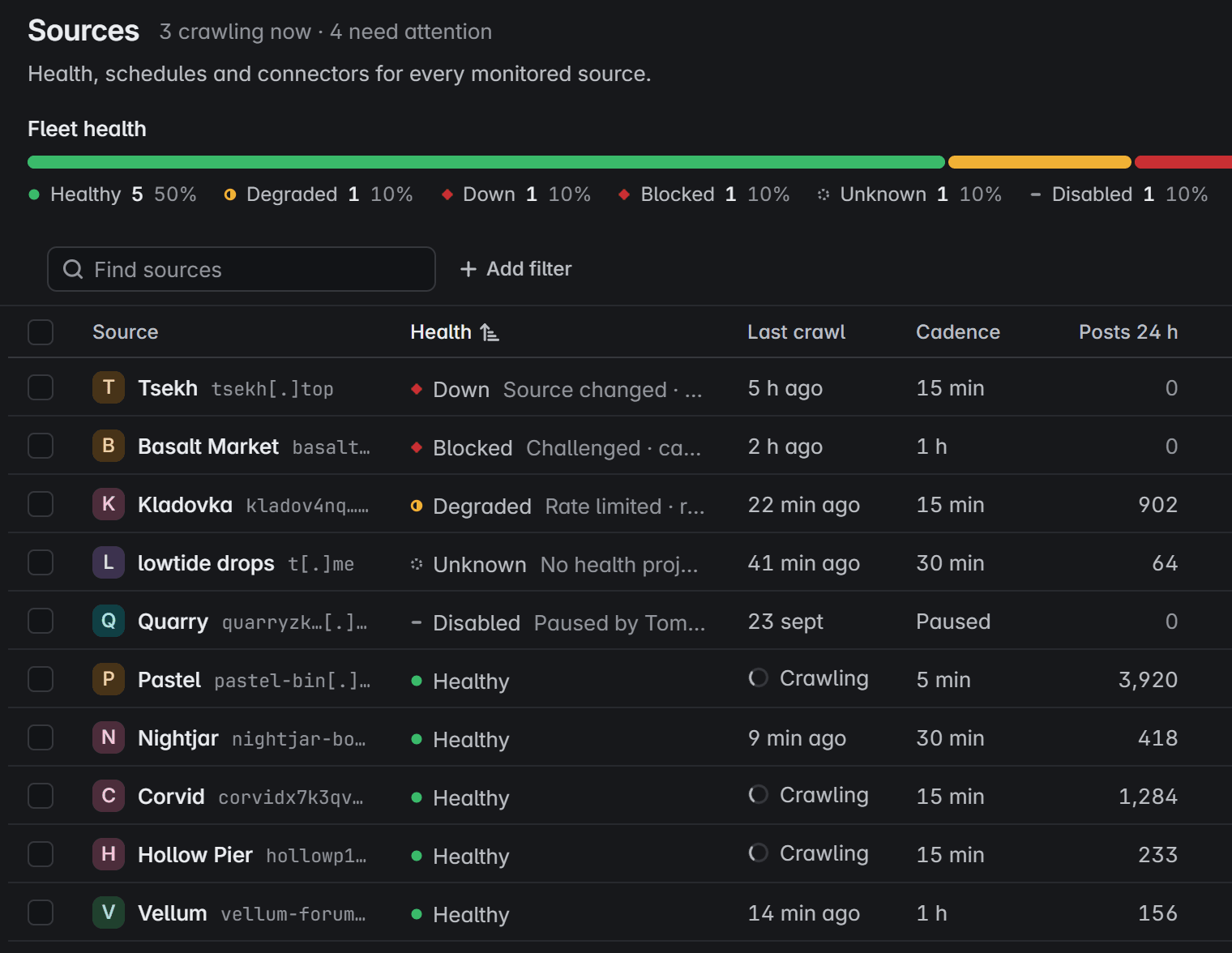Image resolution: width=1232 pixels, height=953 pixels.
Task: Click the "3,920" posts count for Pastel
Action: point(1148,680)
